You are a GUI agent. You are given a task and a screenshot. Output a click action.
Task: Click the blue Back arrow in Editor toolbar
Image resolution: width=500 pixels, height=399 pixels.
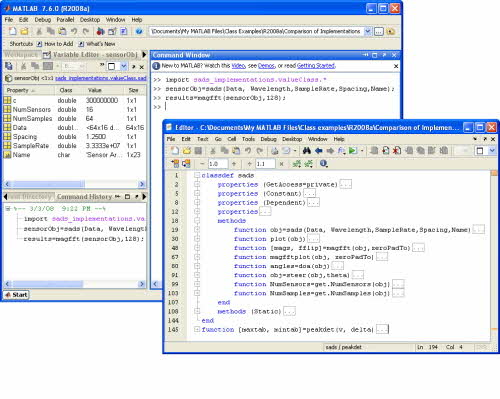(x=319, y=151)
